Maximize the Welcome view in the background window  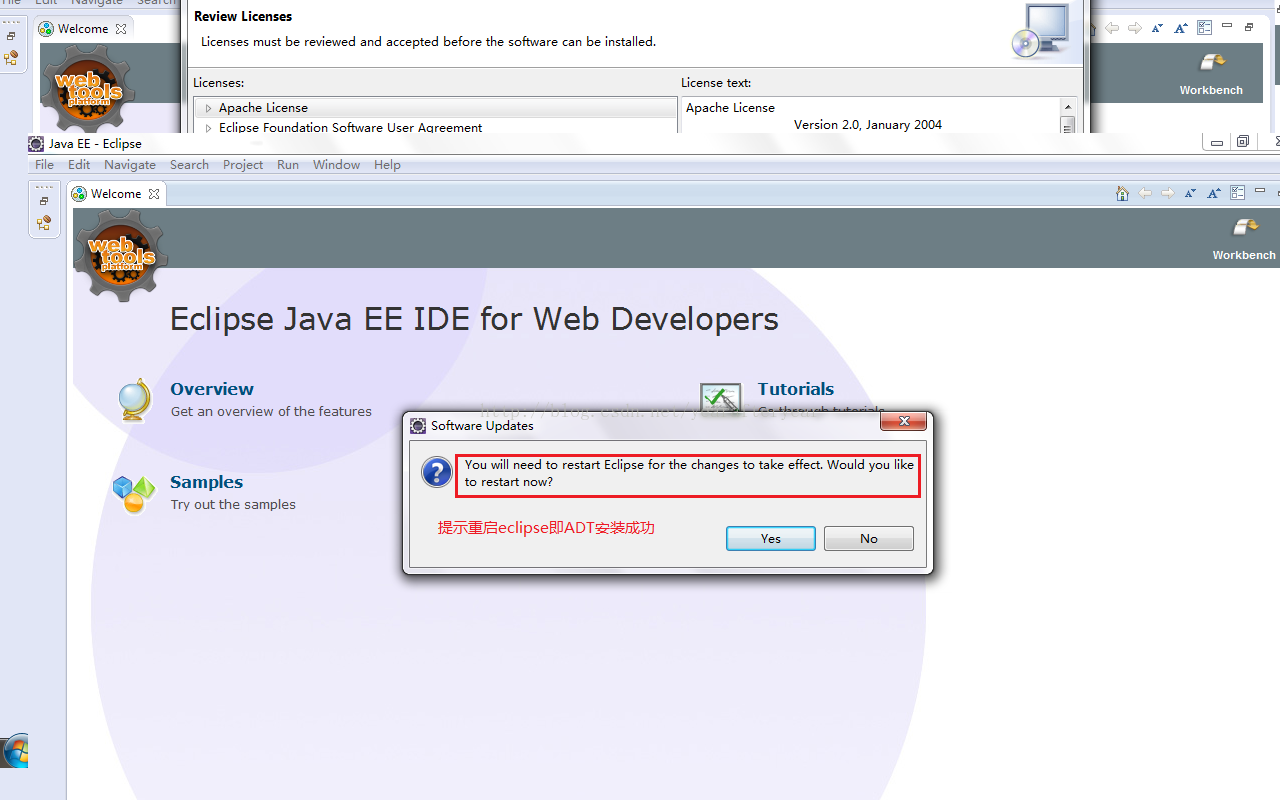coord(1249,27)
